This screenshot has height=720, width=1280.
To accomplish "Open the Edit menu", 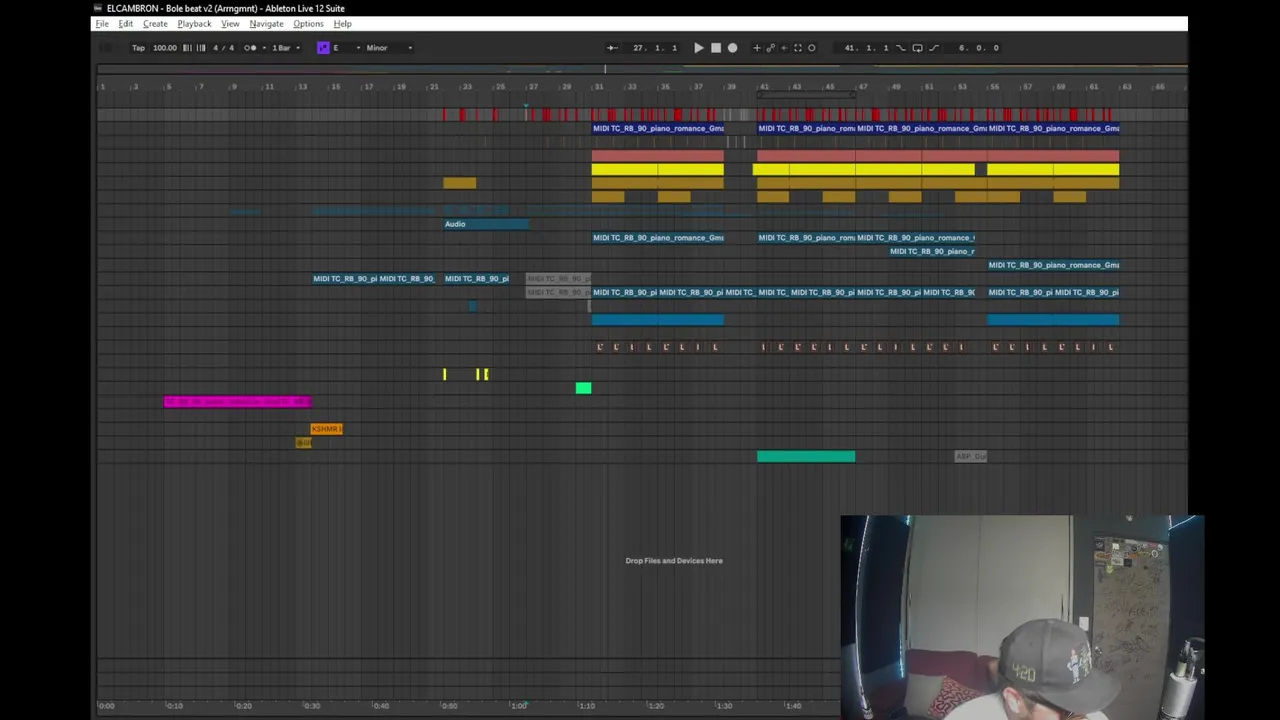I will (126, 24).
